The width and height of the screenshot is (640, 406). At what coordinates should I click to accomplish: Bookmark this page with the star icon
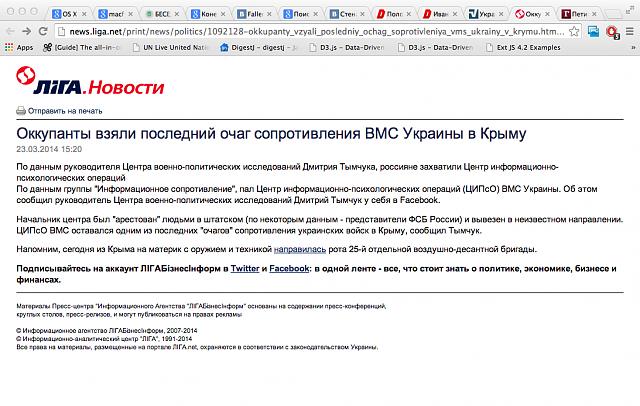(x=574, y=31)
